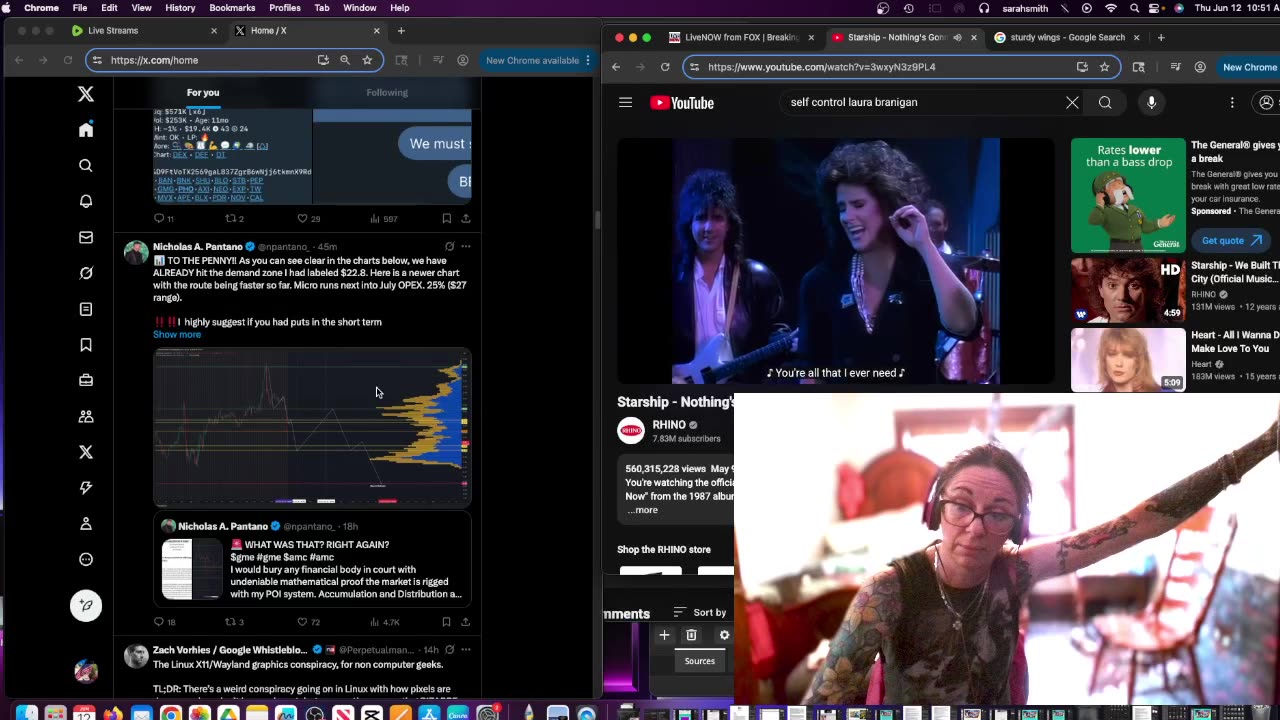
Task: Share the Pantano post
Action: 465,622
